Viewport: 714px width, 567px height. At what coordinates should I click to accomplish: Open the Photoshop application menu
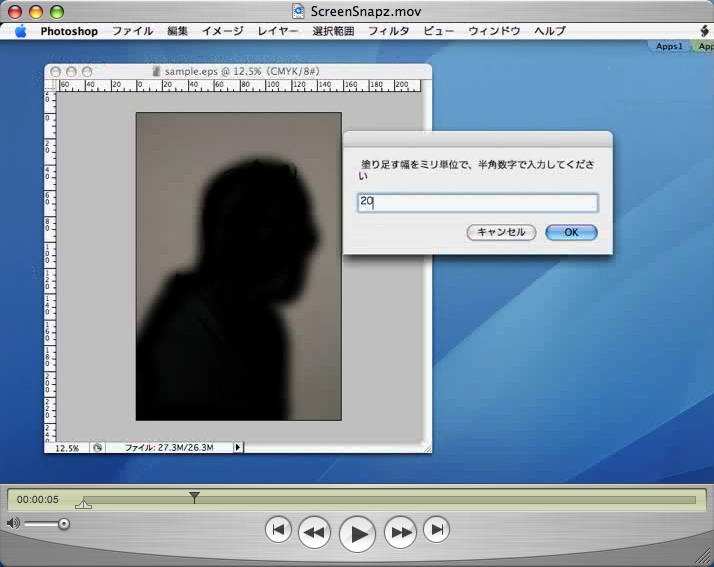pyautogui.click(x=69, y=31)
